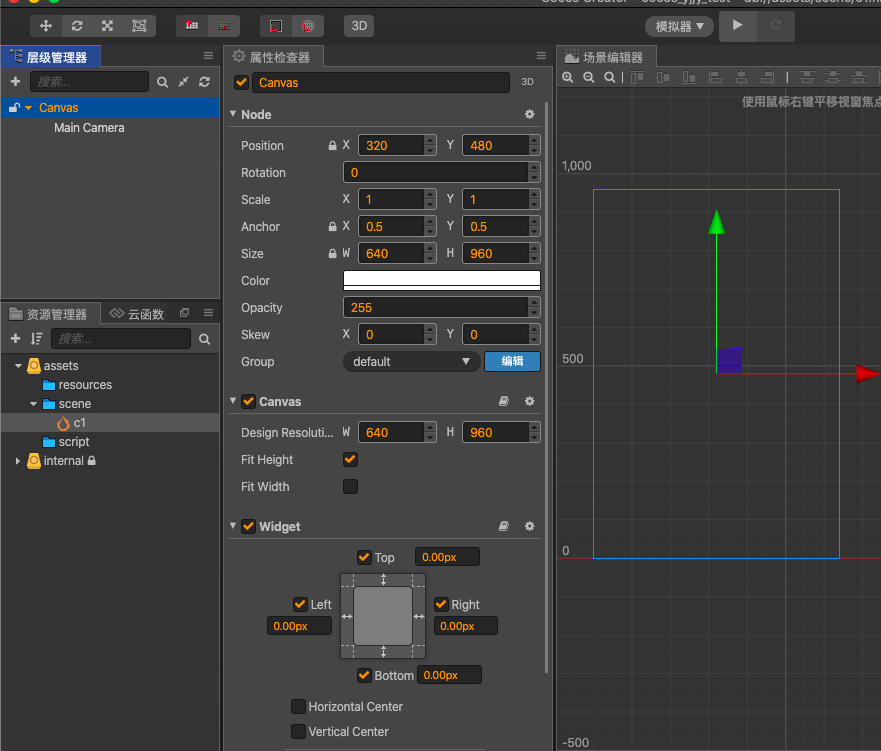Image resolution: width=881 pixels, height=751 pixels.
Task: Open Widget component help documentation icon
Action: [504, 526]
